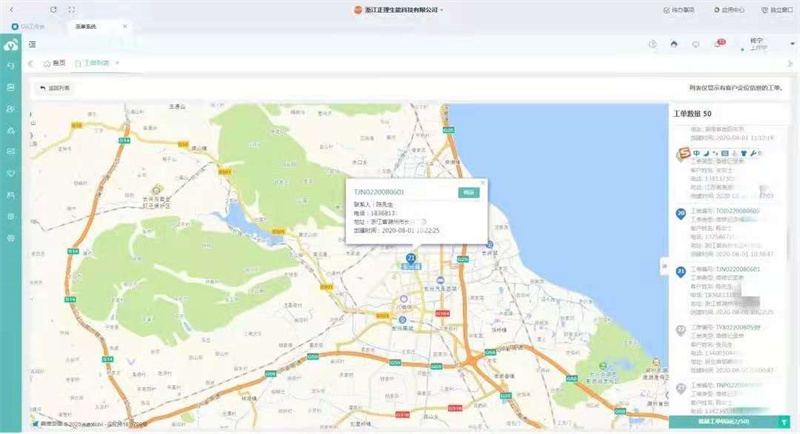Screen dimensions: 800x434
Task: Click the green filter icon at bottom right
Action: click(x=784, y=422)
